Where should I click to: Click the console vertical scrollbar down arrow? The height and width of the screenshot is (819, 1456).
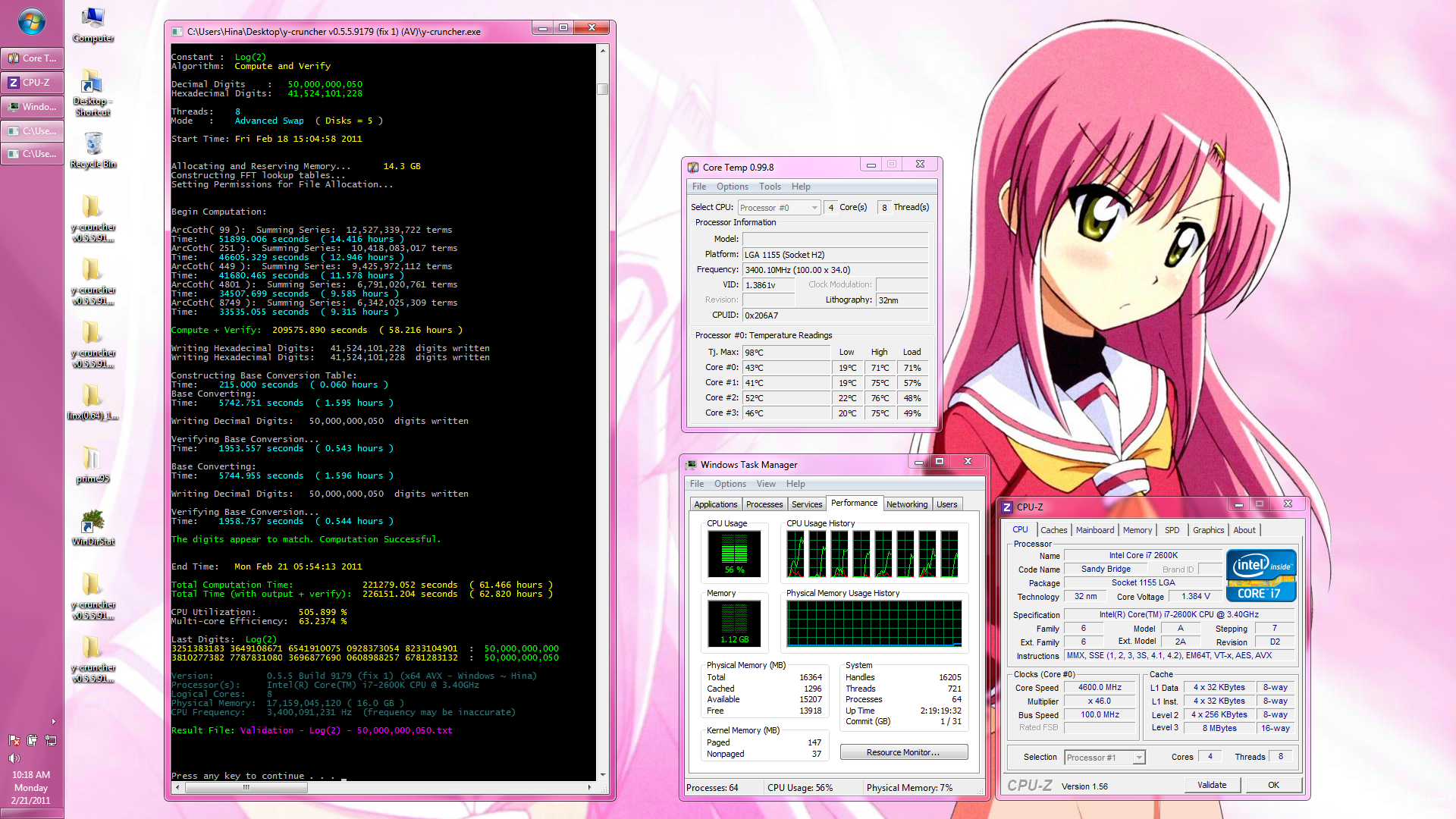pyautogui.click(x=603, y=775)
